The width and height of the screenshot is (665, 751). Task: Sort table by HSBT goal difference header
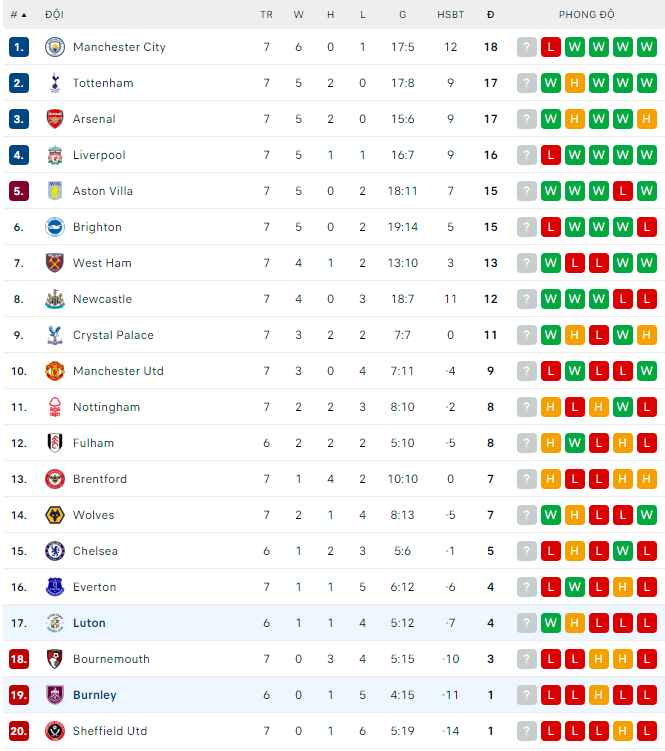450,15
